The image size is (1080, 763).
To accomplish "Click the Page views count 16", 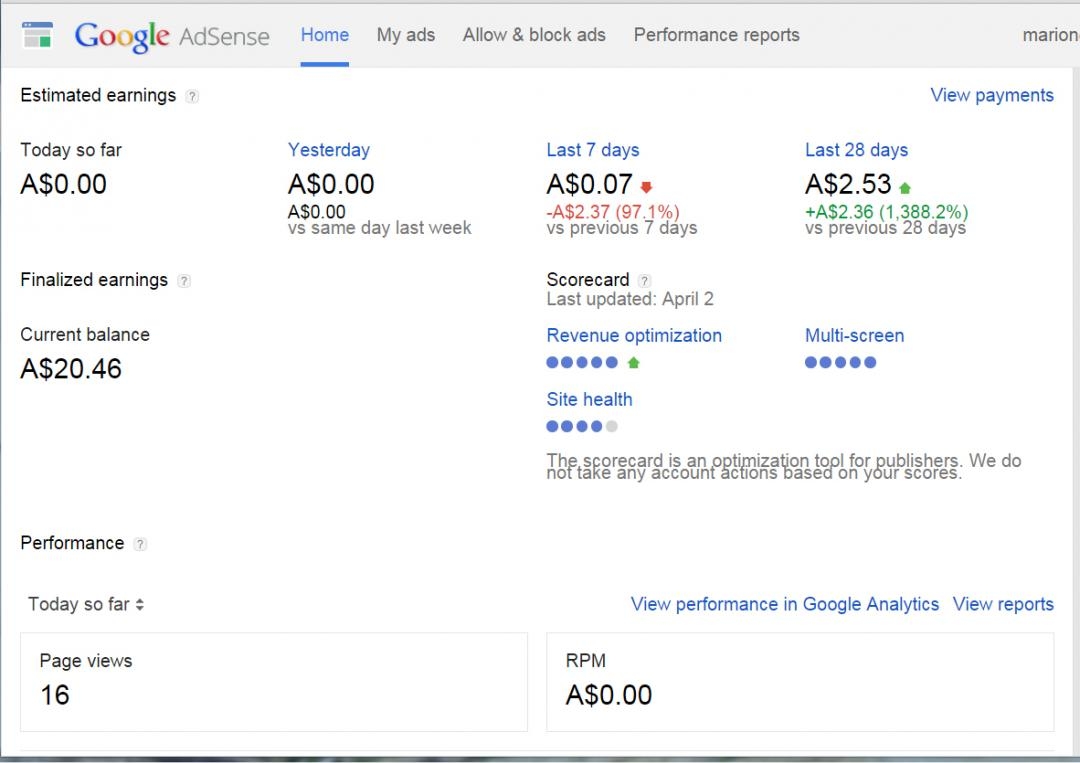I will pos(54,695).
